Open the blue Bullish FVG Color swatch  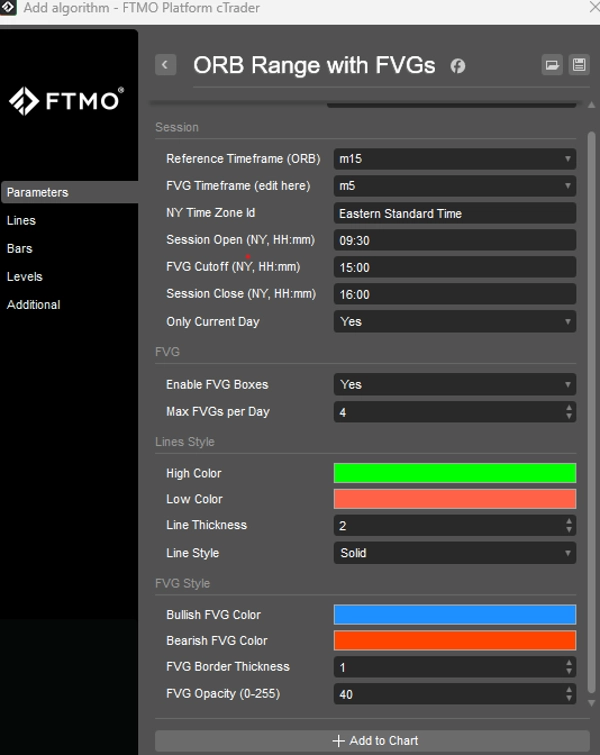click(455, 614)
